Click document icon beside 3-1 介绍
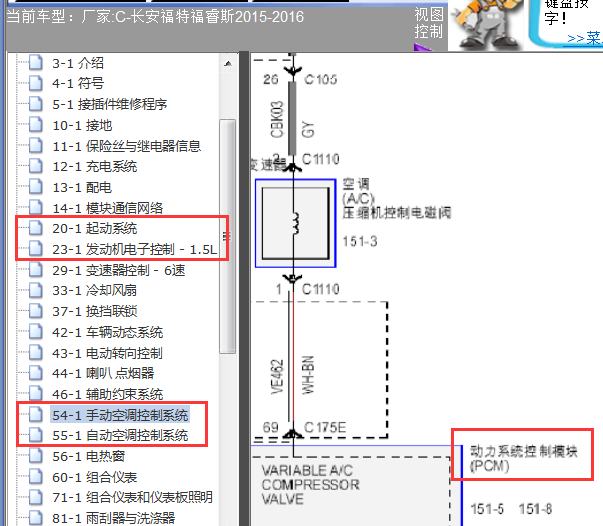The width and height of the screenshot is (603, 526). click(x=36, y=63)
